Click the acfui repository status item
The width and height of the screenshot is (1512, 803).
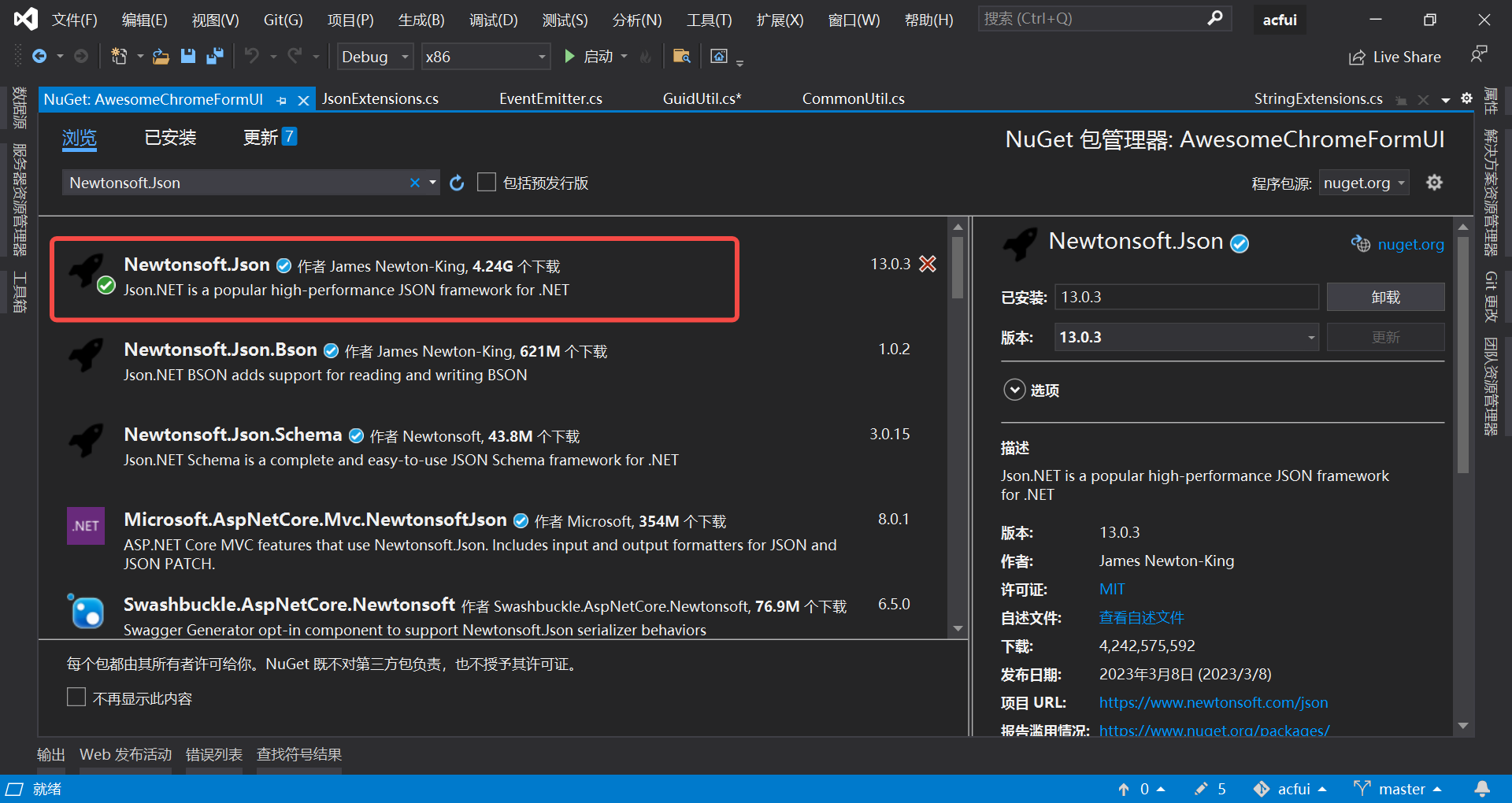pos(1290,789)
